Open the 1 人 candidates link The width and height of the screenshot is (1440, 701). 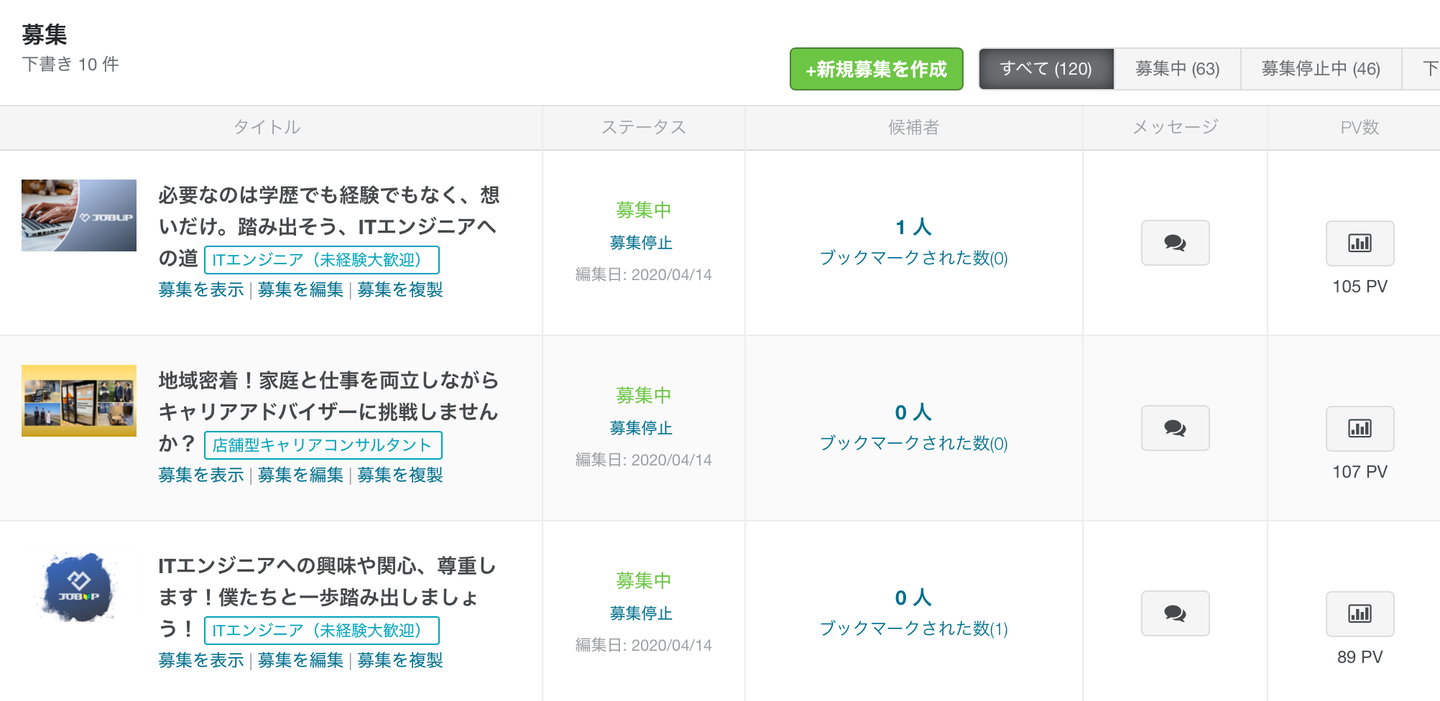pos(913,228)
